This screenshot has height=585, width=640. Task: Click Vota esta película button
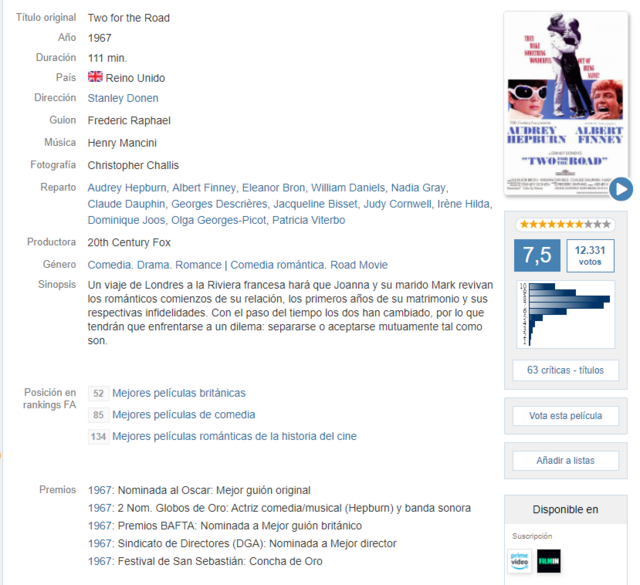pyautogui.click(x=565, y=416)
